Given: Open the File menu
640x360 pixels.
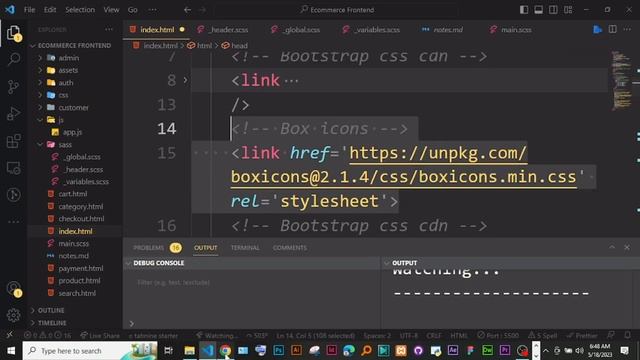Looking at the screenshot, I should (29, 10).
